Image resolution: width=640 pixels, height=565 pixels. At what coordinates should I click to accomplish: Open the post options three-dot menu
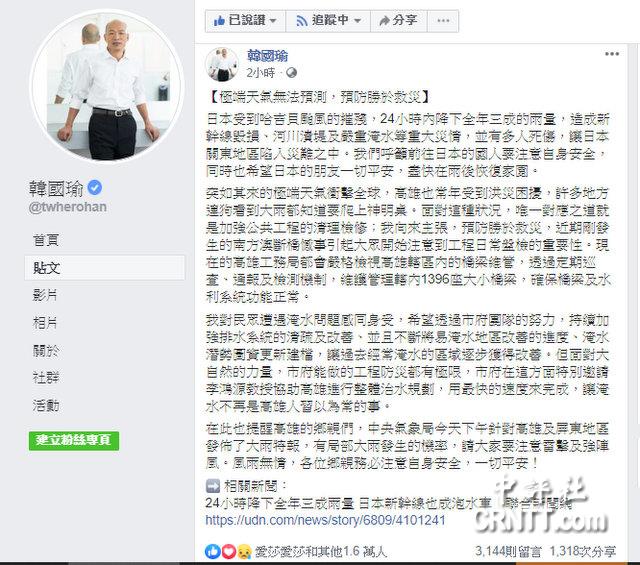pos(611,54)
